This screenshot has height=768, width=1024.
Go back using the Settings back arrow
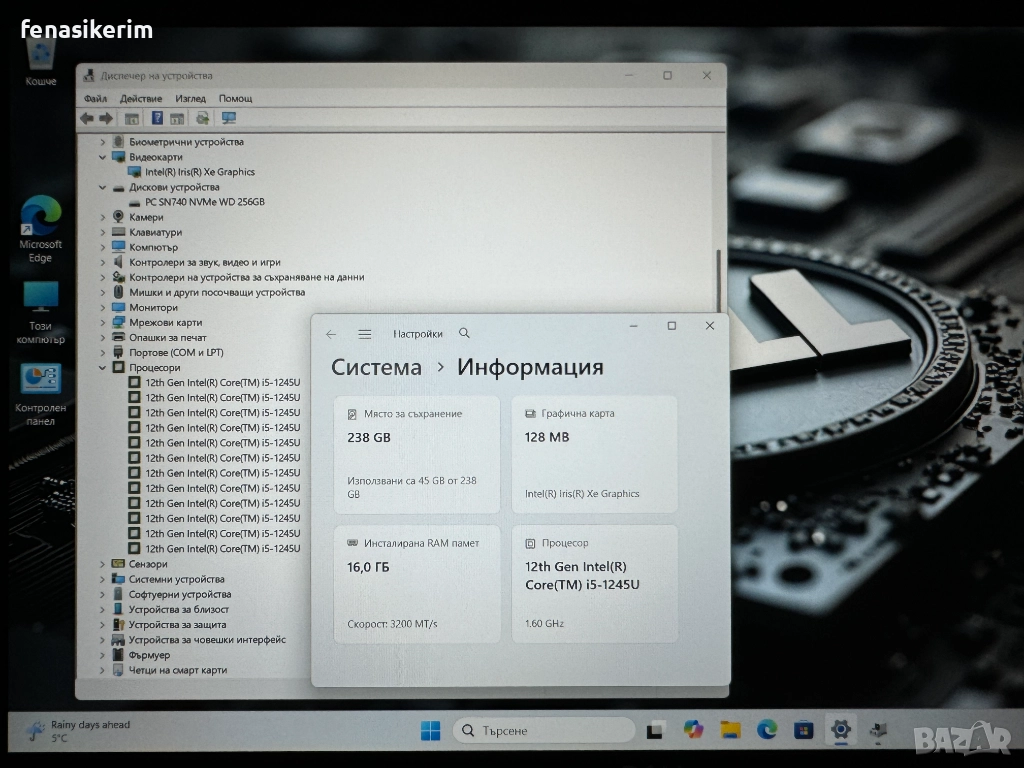coord(332,334)
